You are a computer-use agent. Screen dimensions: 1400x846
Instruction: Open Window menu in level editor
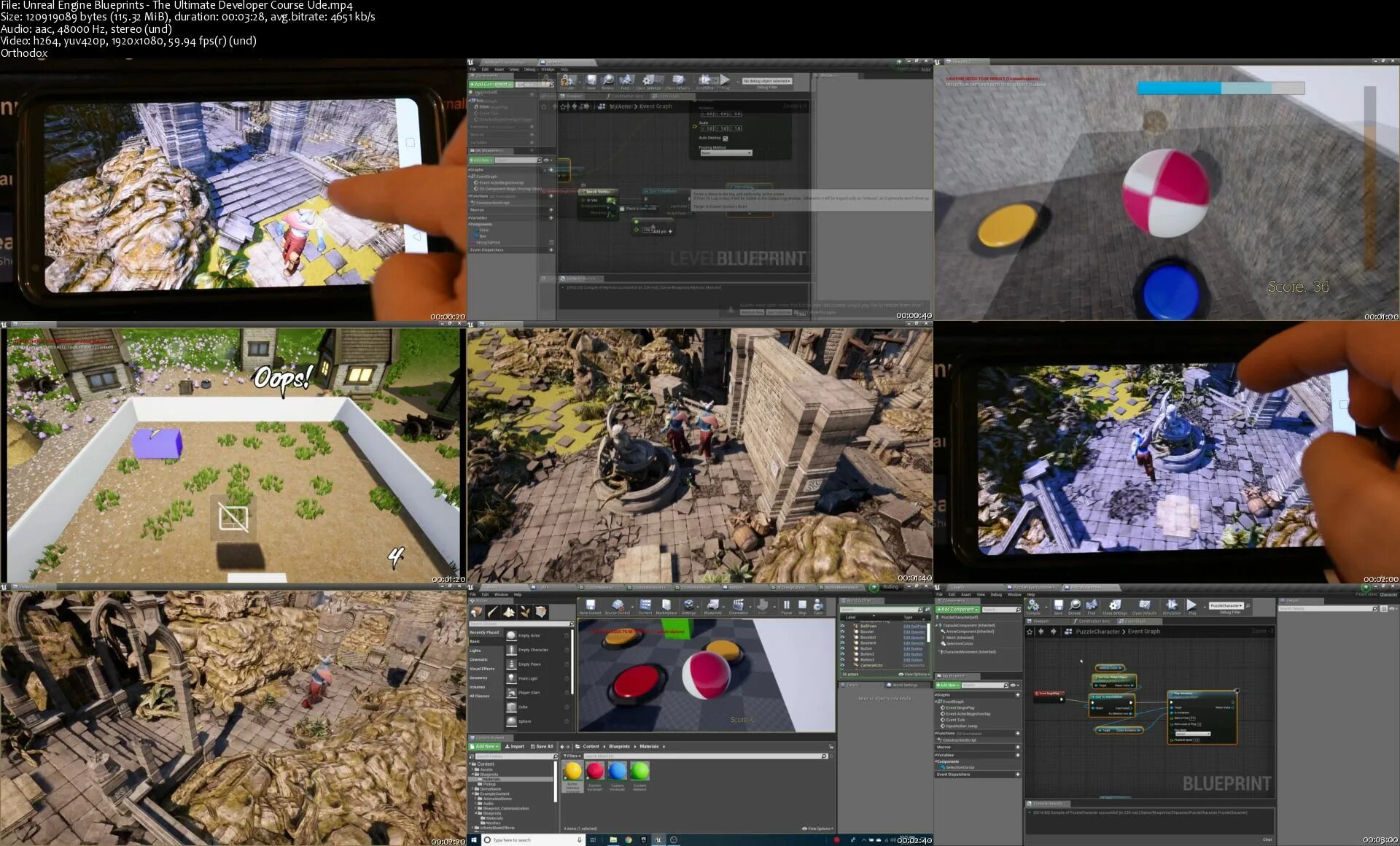pyautogui.click(x=502, y=594)
